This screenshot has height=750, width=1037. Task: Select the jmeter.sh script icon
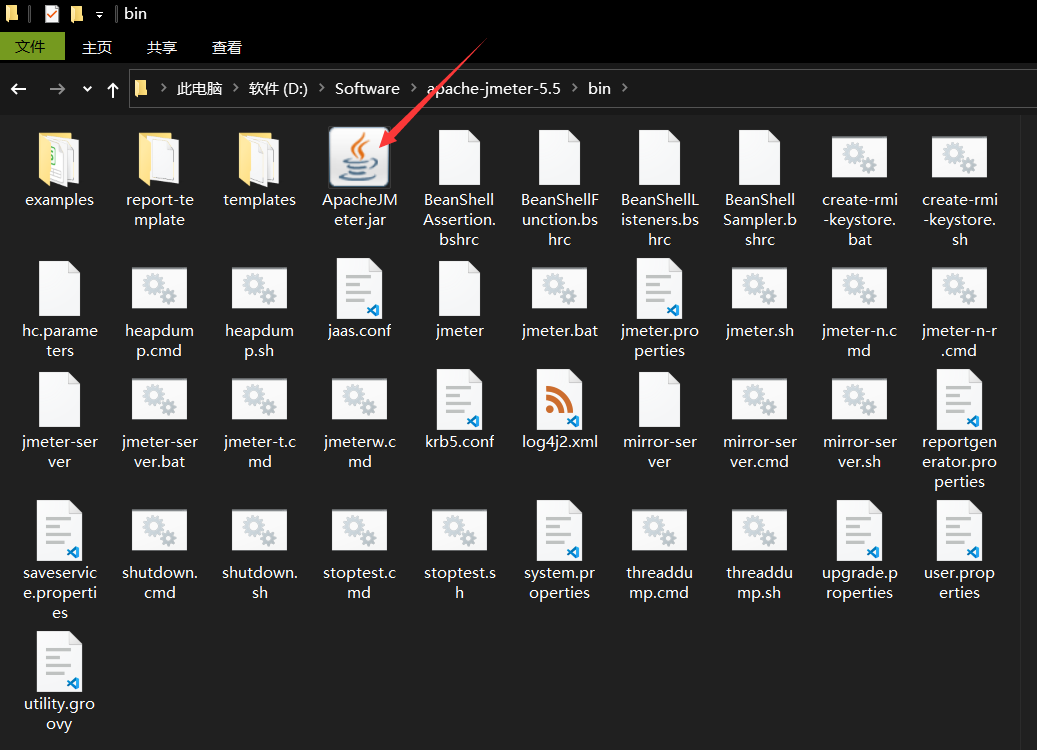(x=759, y=288)
